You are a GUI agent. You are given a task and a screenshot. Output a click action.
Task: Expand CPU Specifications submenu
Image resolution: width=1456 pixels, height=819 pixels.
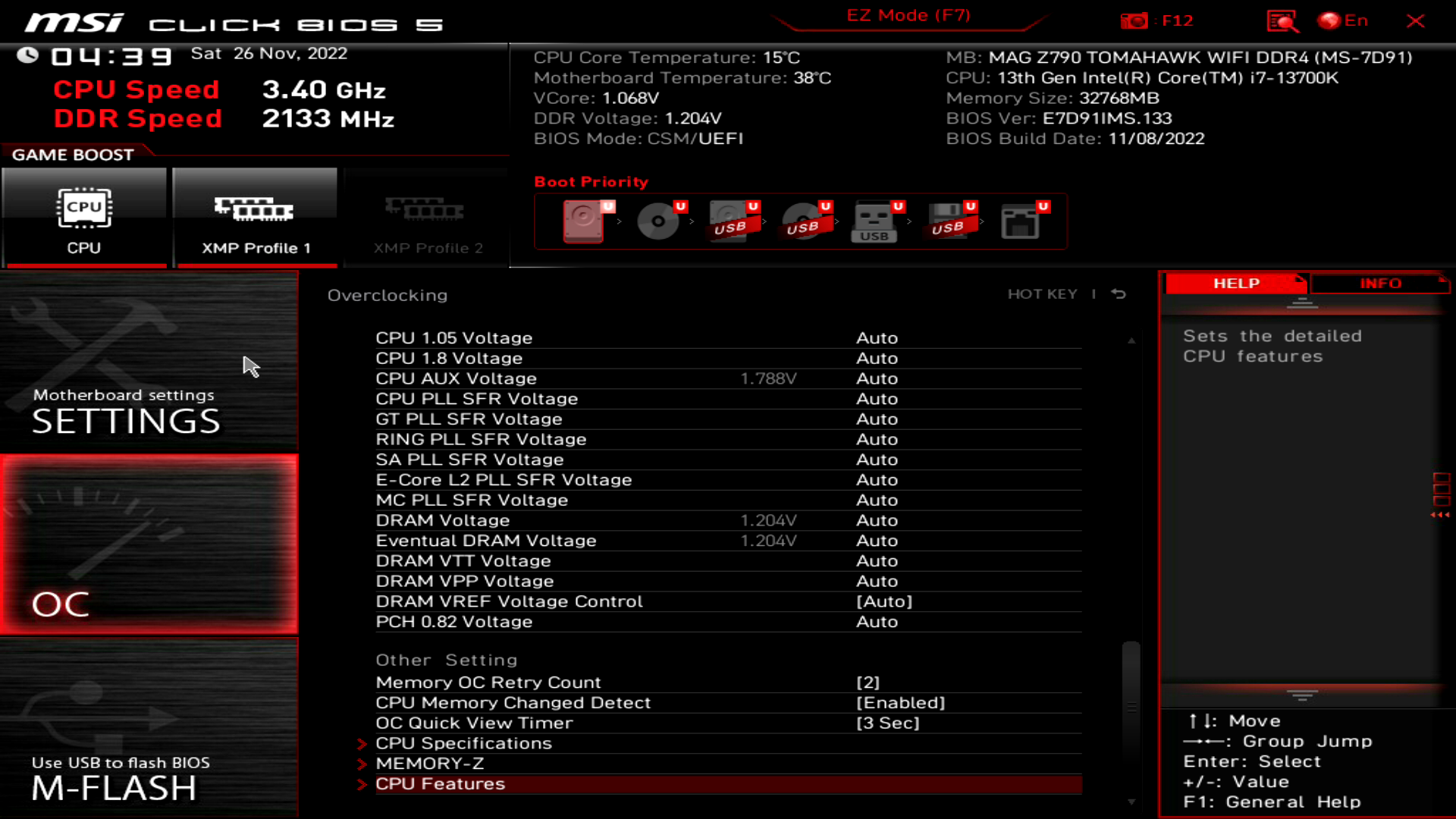pyautogui.click(x=728, y=743)
